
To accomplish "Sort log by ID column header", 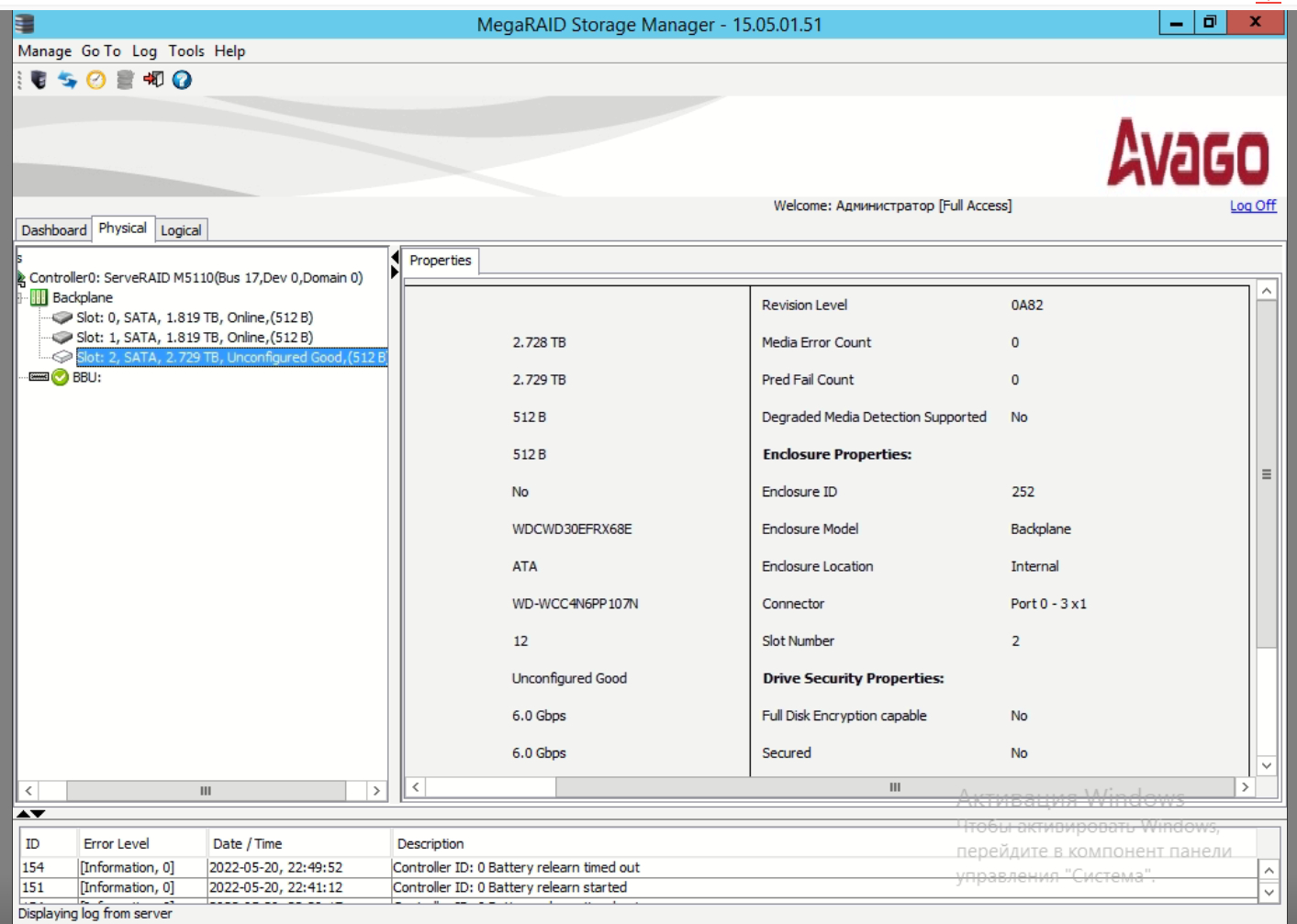I will coord(50,843).
